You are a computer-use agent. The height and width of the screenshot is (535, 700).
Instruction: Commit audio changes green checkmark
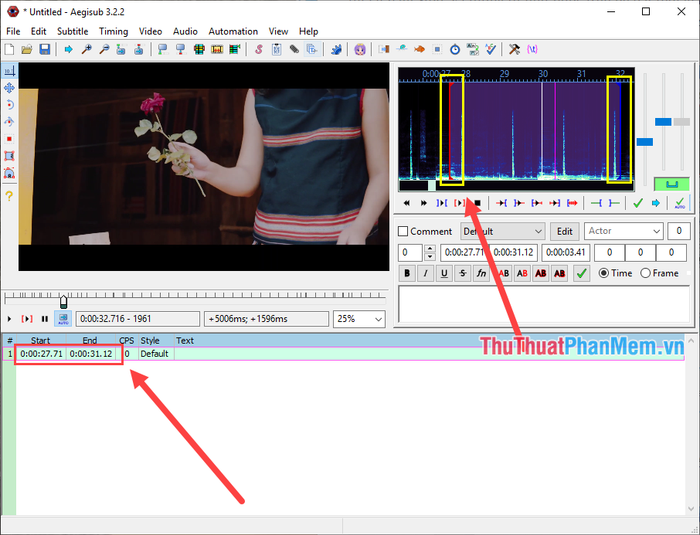coord(638,203)
